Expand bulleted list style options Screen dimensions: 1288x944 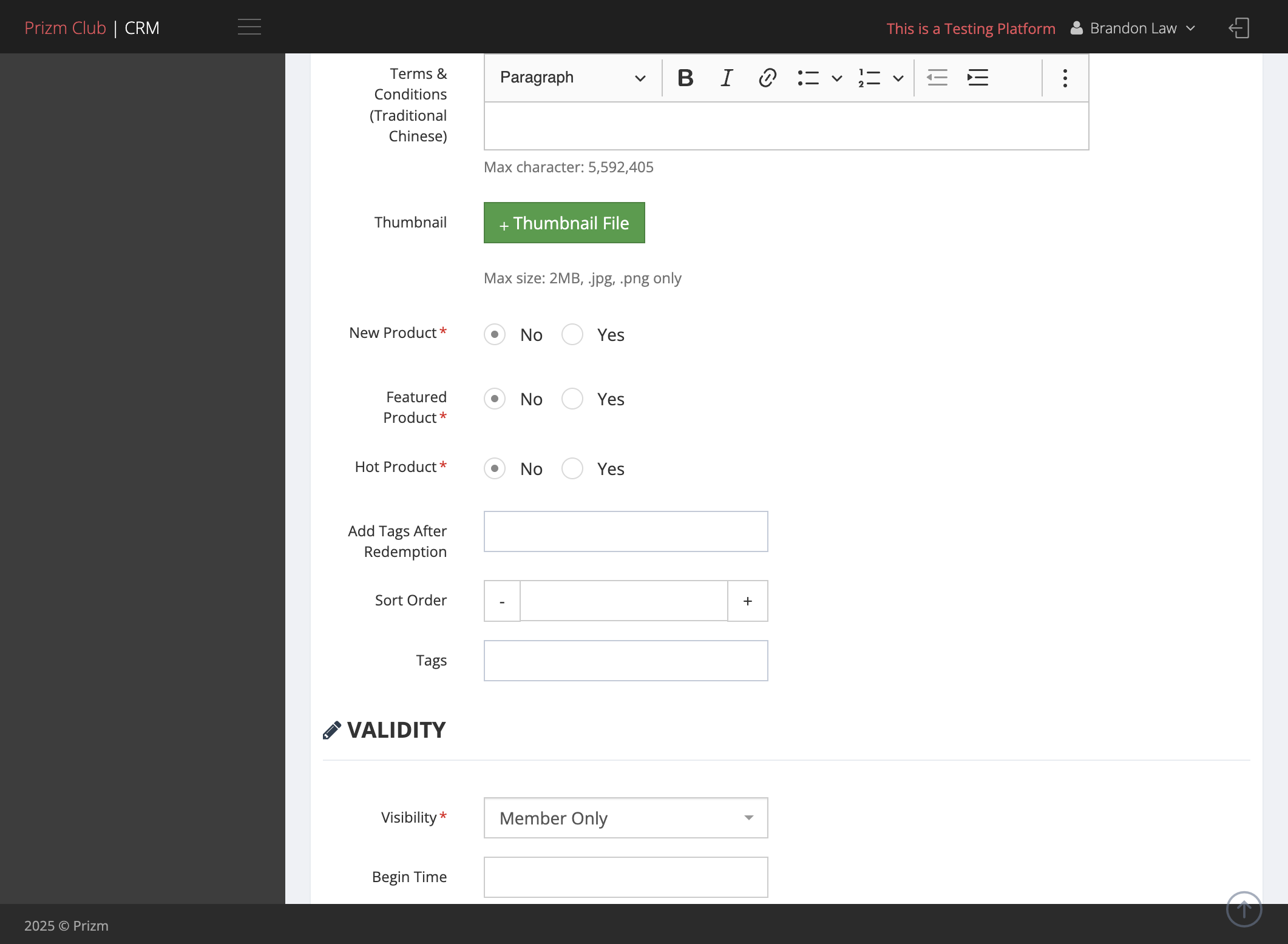(x=837, y=78)
